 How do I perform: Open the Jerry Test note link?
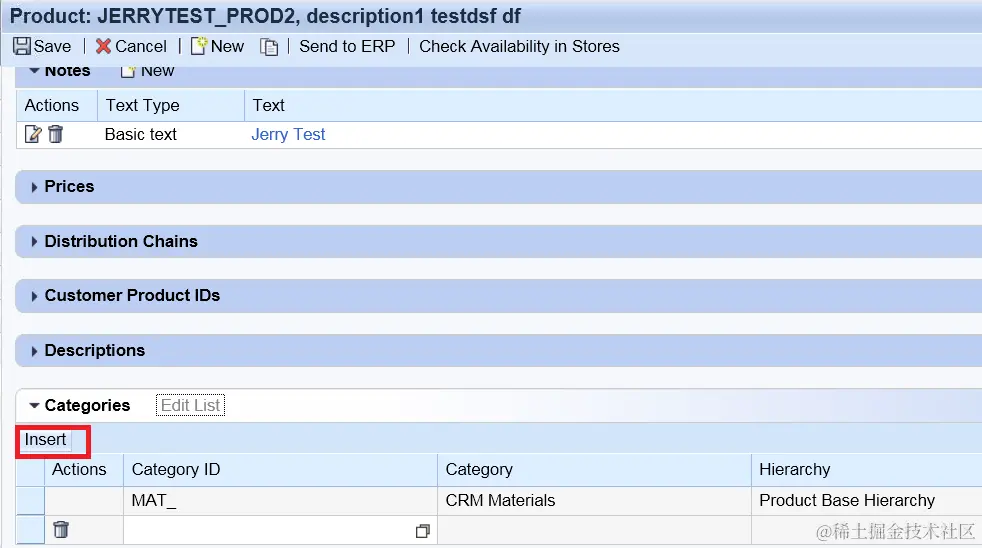(288, 135)
